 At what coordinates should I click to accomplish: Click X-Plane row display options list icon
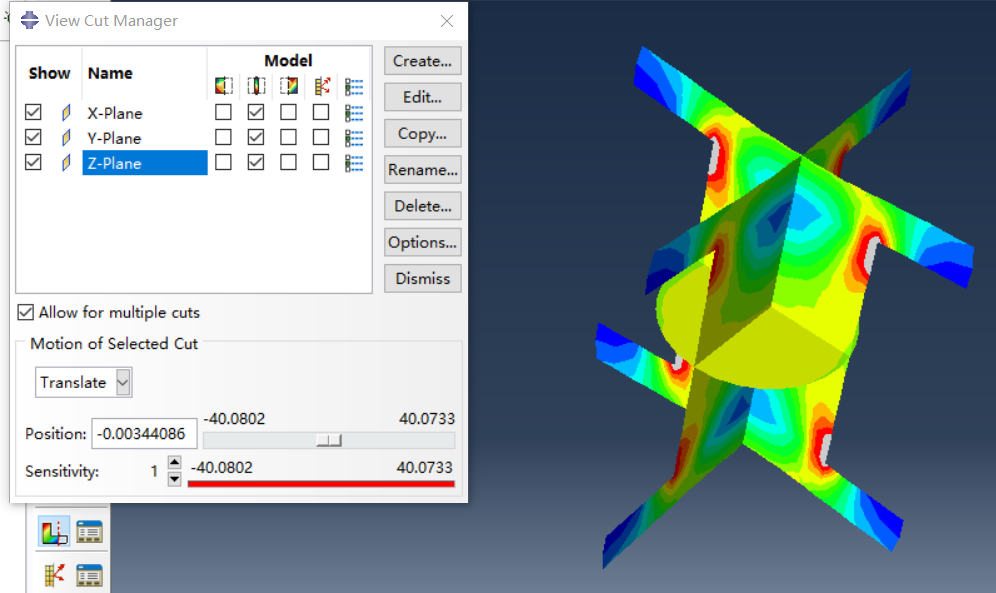point(353,113)
